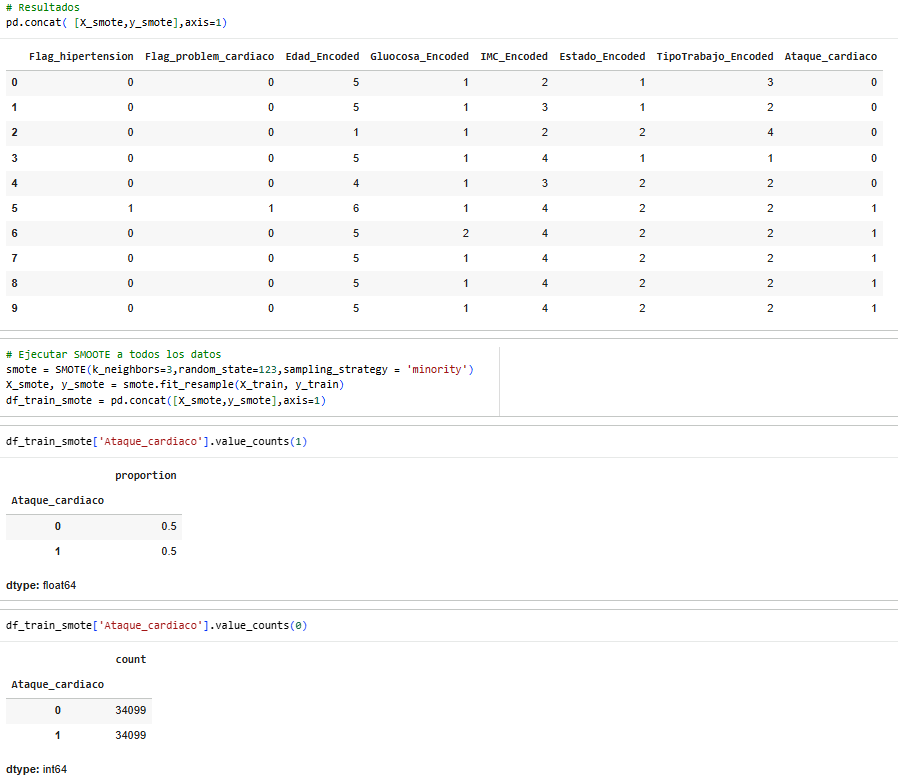This screenshot has height=777, width=898.
Task: Select the 'proportion' column header
Action: (145, 475)
